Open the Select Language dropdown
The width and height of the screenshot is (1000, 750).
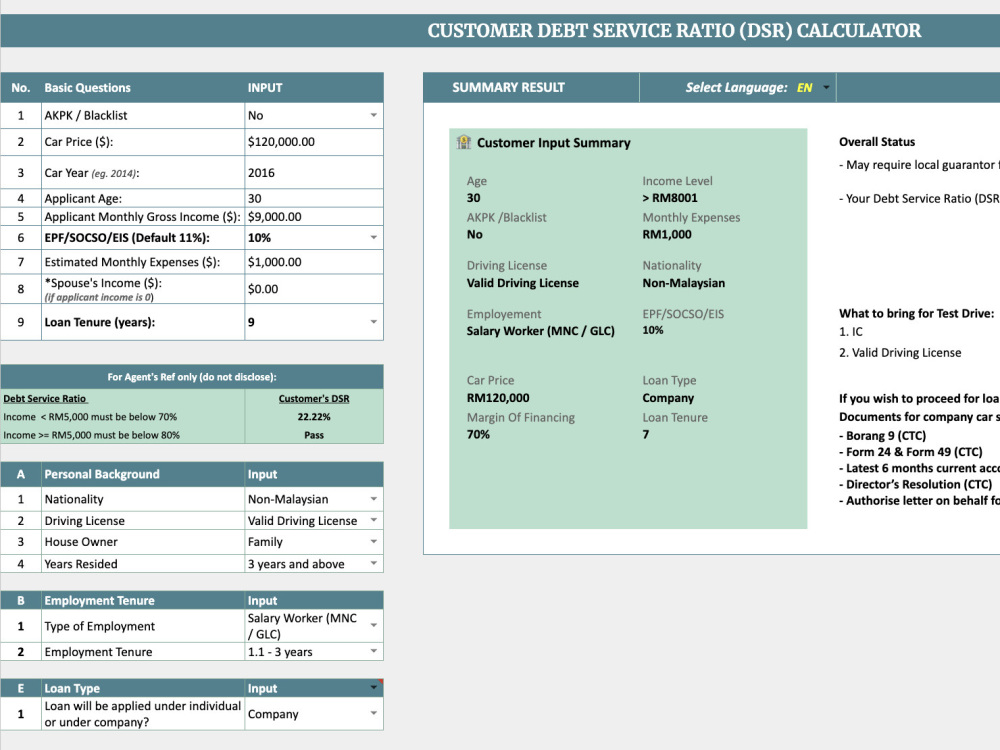(824, 87)
